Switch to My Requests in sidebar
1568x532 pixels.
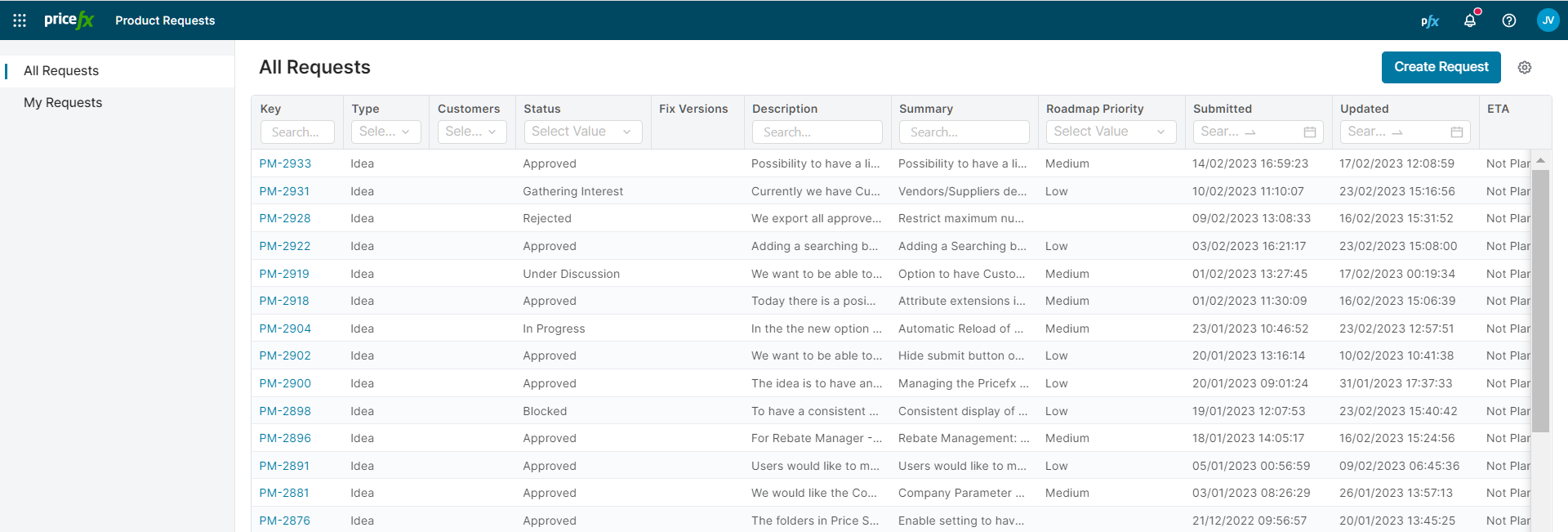63,103
